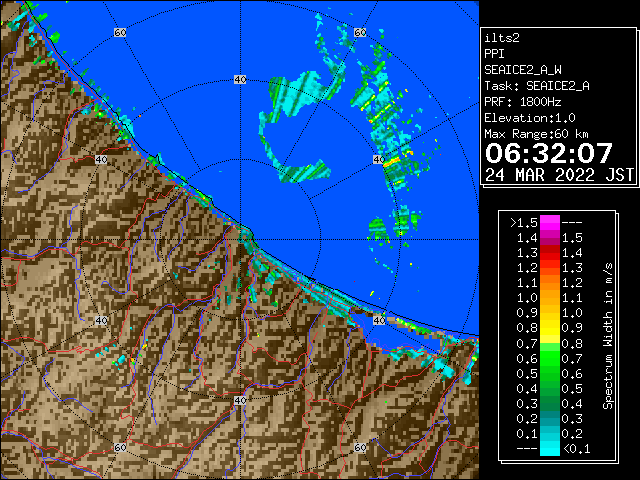Click the '60' range ring label in the northeast over the sea
Screen dimensions: 640x480
point(360,32)
